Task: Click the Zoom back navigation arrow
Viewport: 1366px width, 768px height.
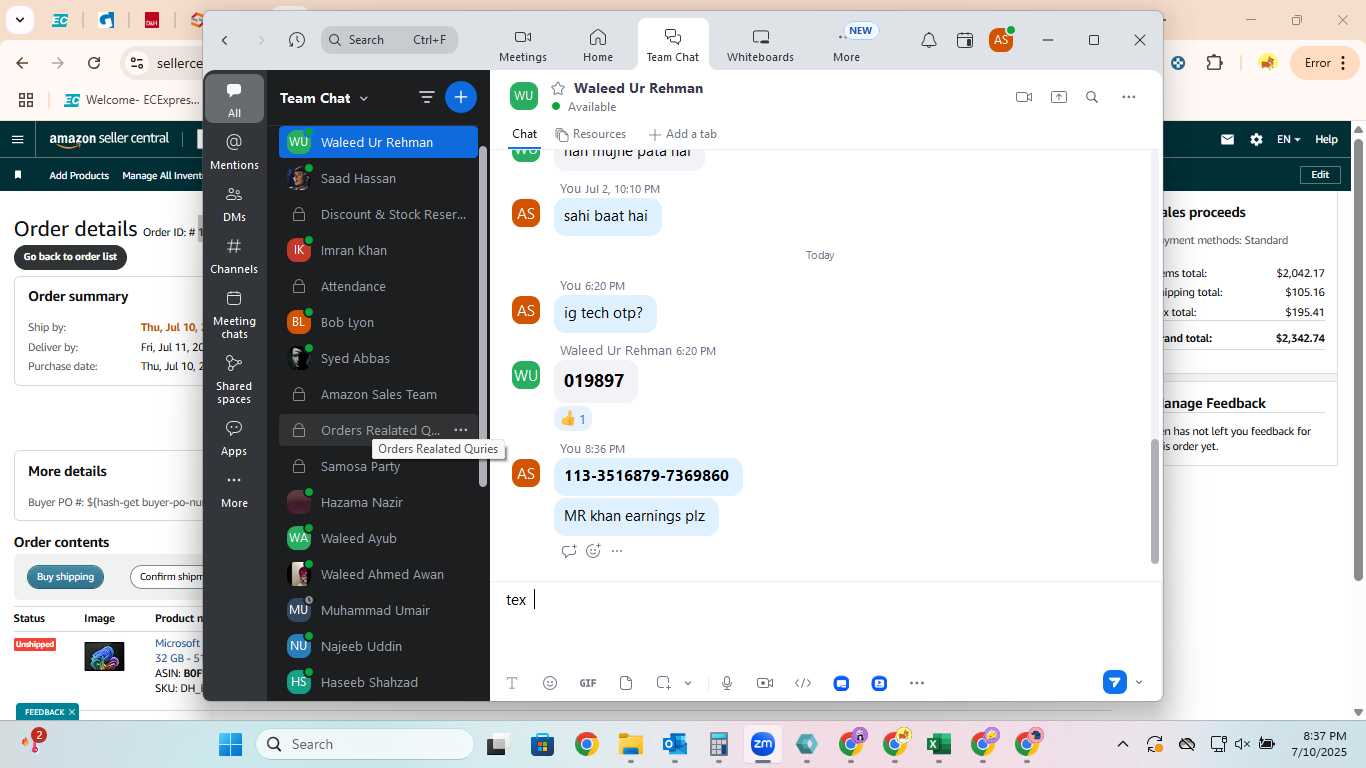Action: pos(225,40)
